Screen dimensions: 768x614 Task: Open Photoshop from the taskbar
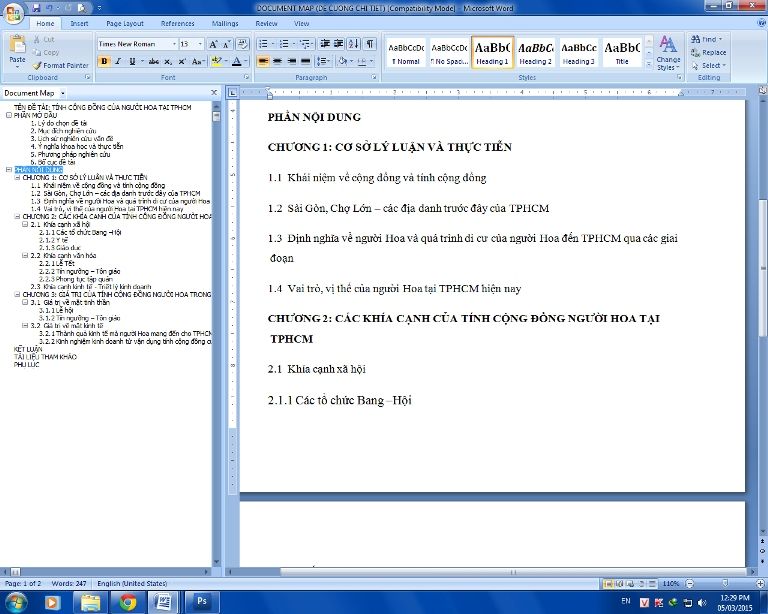coord(200,601)
